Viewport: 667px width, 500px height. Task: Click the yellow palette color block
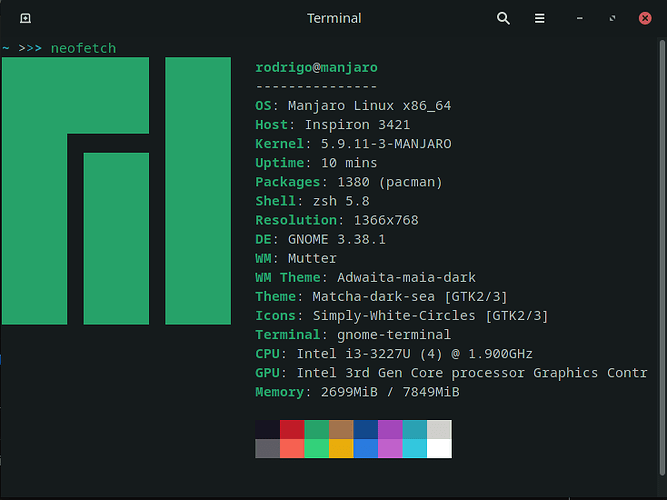click(x=341, y=449)
